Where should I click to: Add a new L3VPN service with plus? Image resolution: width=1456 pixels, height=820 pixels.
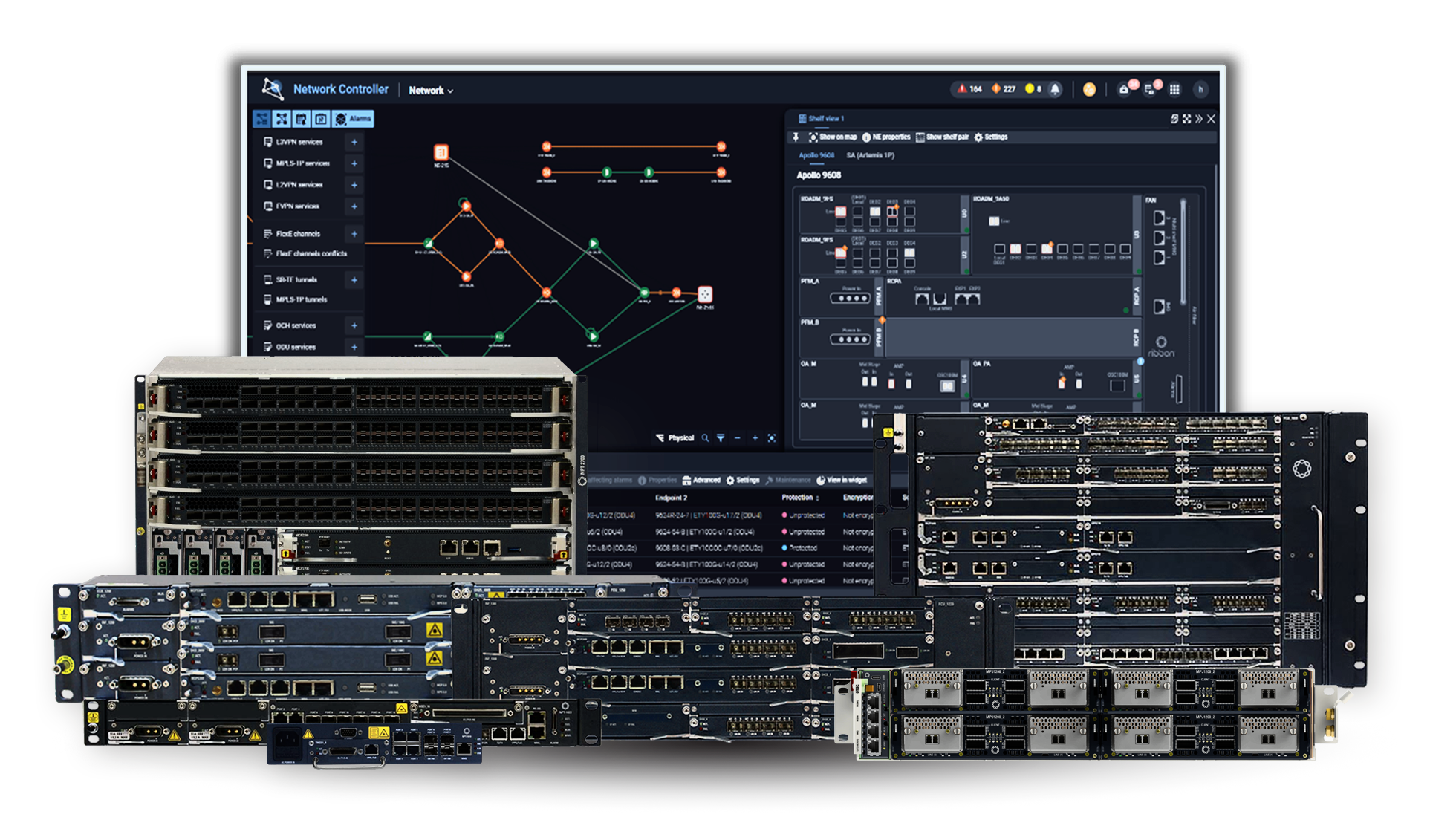(x=354, y=142)
